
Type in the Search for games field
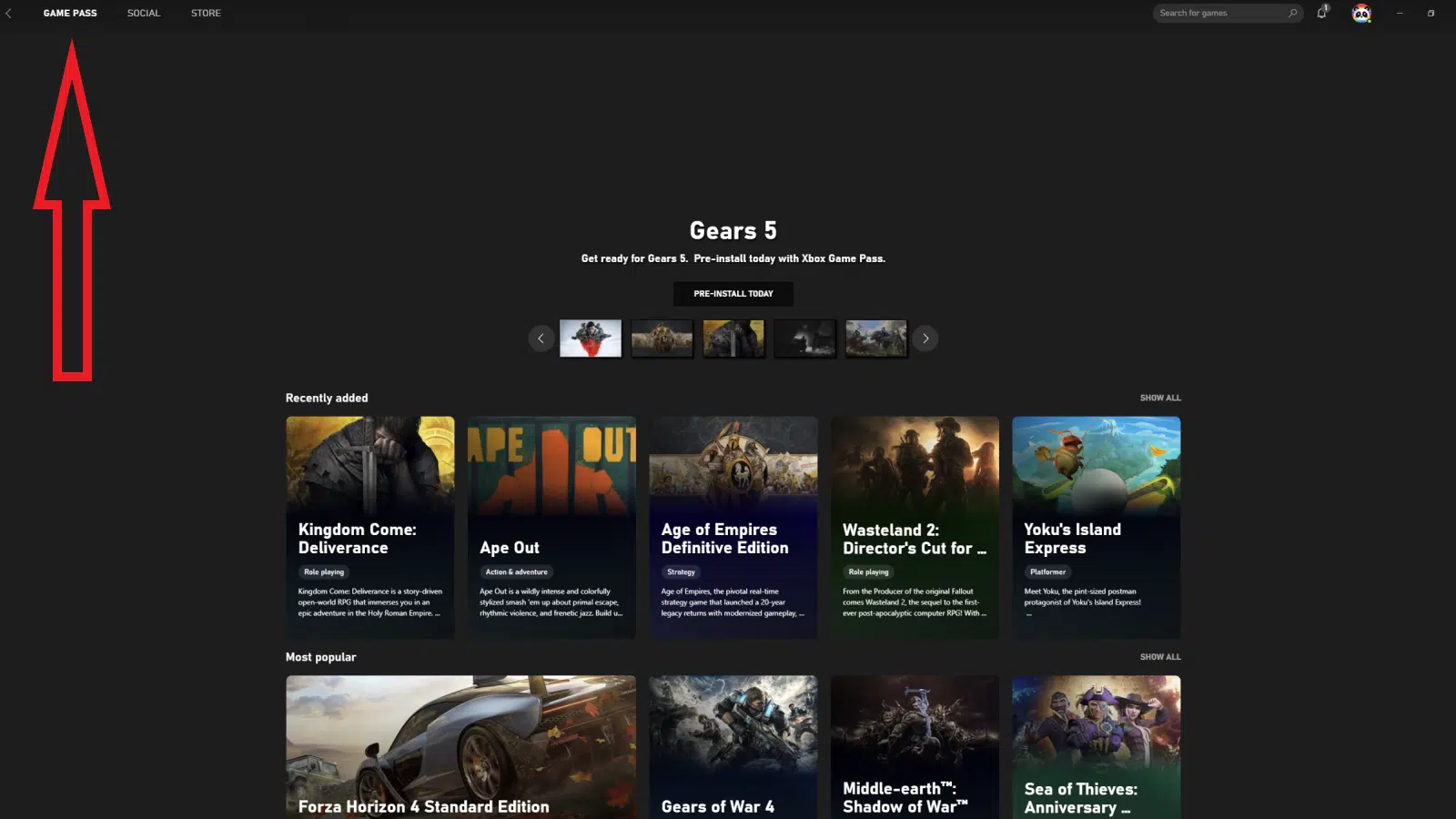pos(1219,13)
